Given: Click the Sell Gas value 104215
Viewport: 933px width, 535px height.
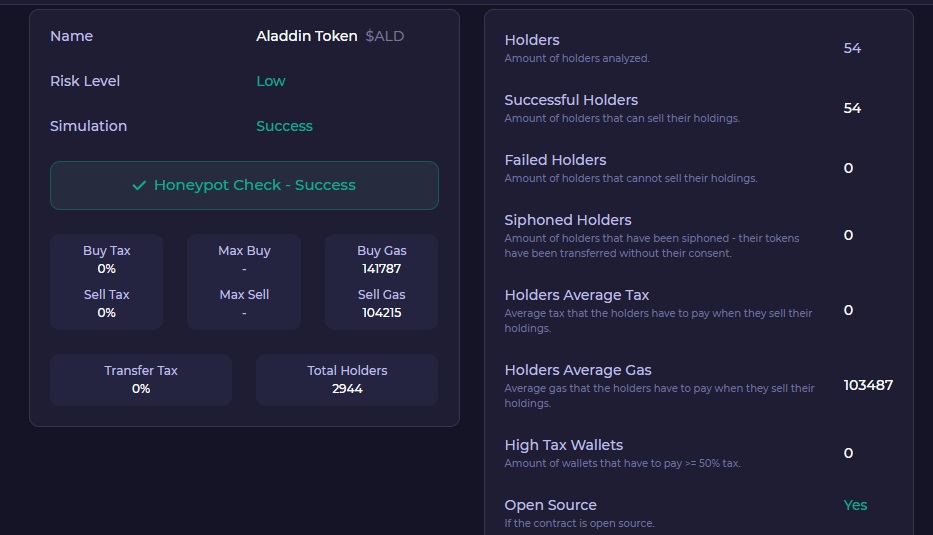Looking at the screenshot, I should click(x=381, y=313).
